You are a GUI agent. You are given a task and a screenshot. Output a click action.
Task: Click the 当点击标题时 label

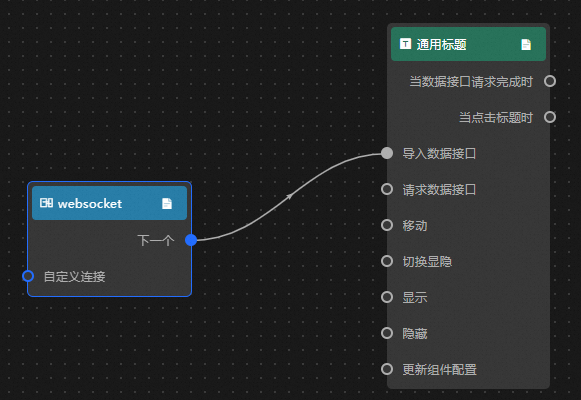pos(496,117)
